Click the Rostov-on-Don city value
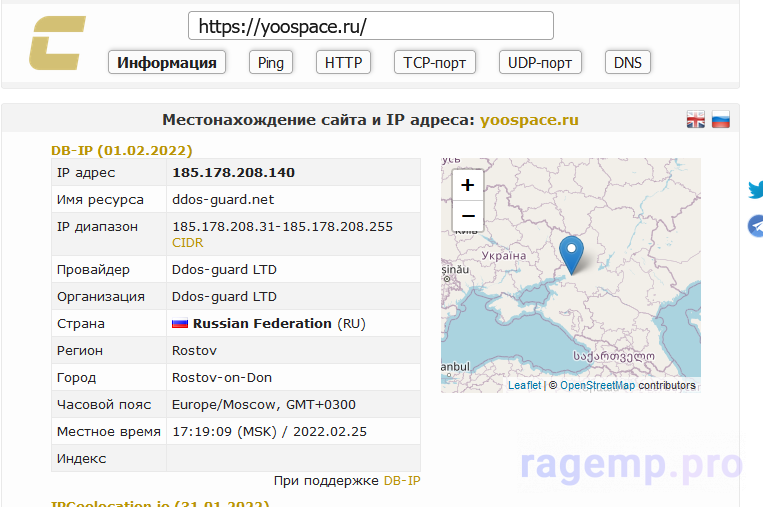This screenshot has height=507, width=763. click(x=222, y=378)
